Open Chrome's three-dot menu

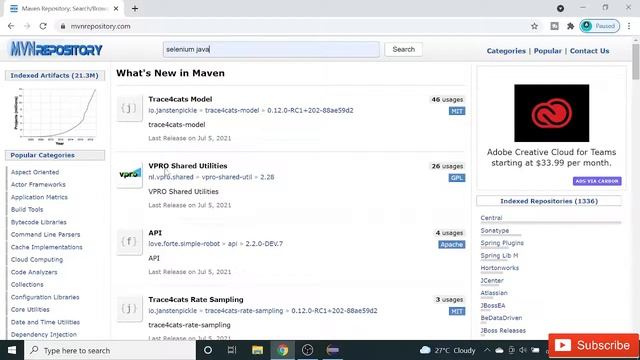(629, 26)
